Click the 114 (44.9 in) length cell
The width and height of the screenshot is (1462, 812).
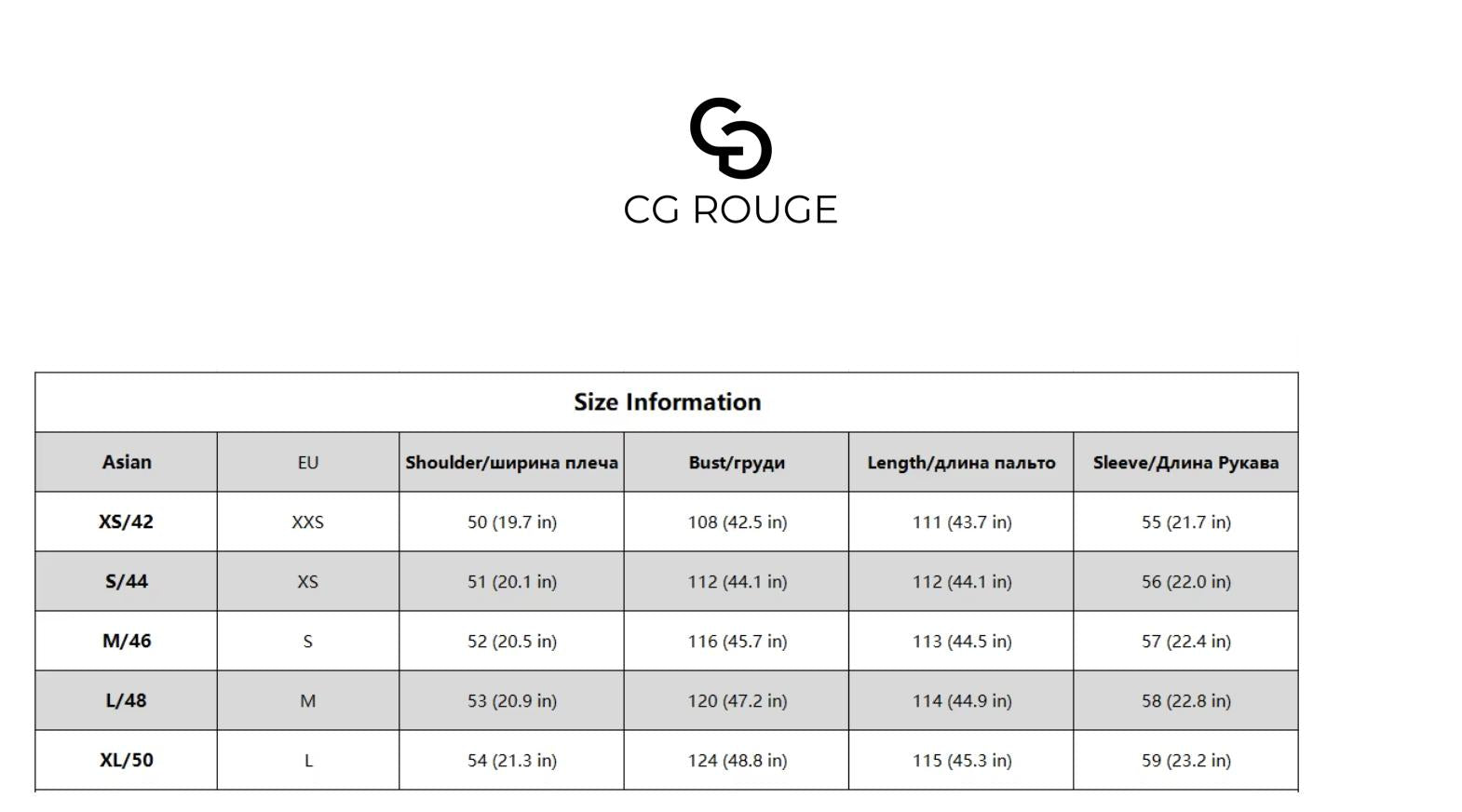tap(961, 701)
